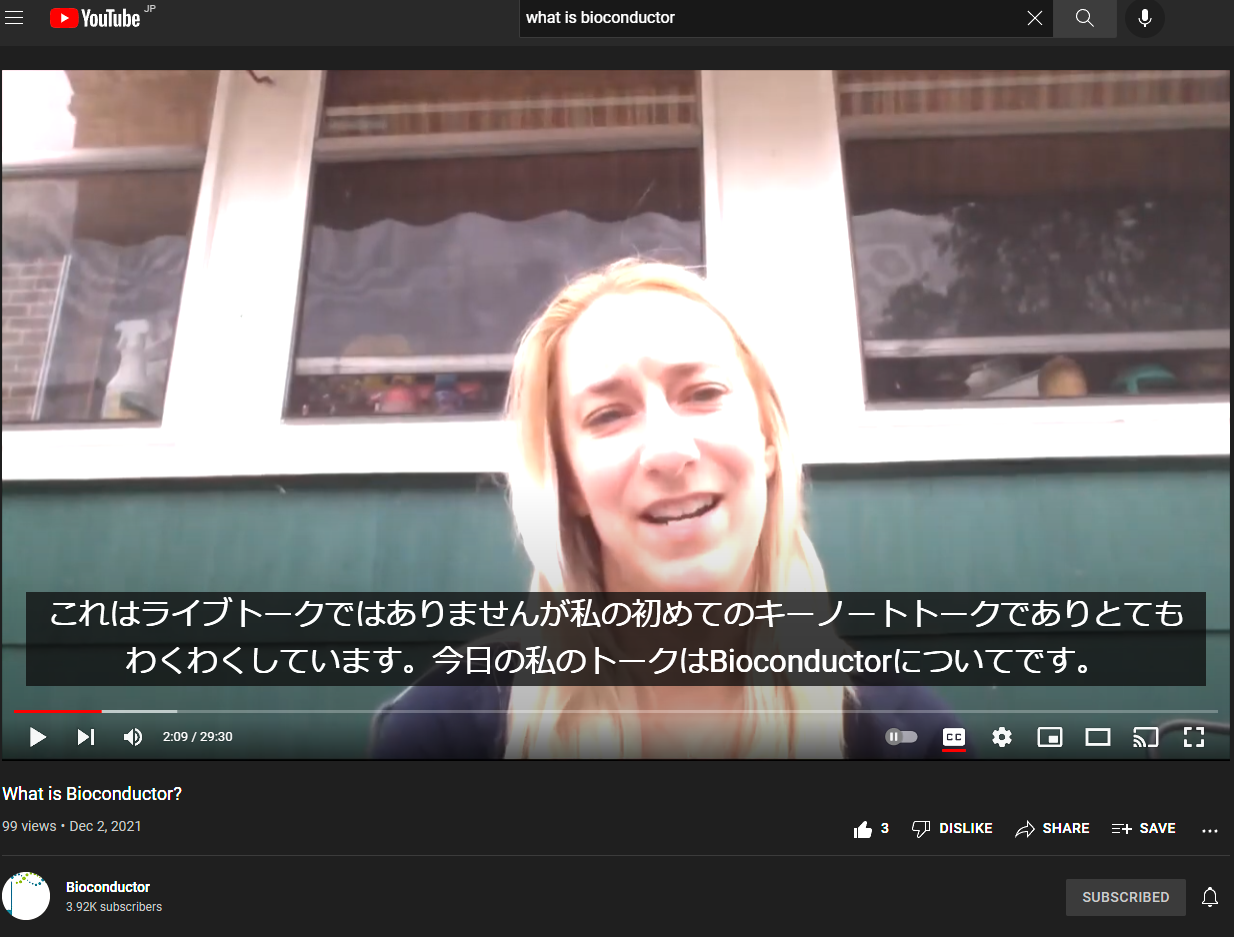
Task: Start voice search with microphone
Action: 1145,18
